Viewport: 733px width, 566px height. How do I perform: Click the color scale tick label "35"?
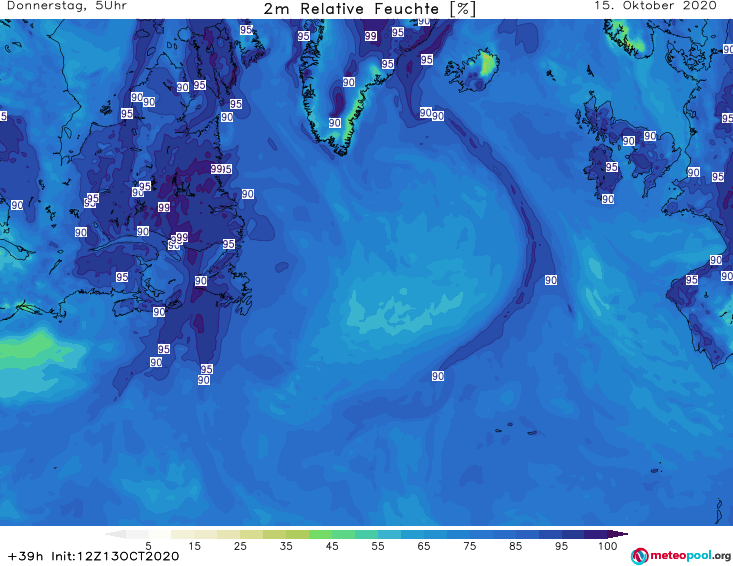[286, 546]
